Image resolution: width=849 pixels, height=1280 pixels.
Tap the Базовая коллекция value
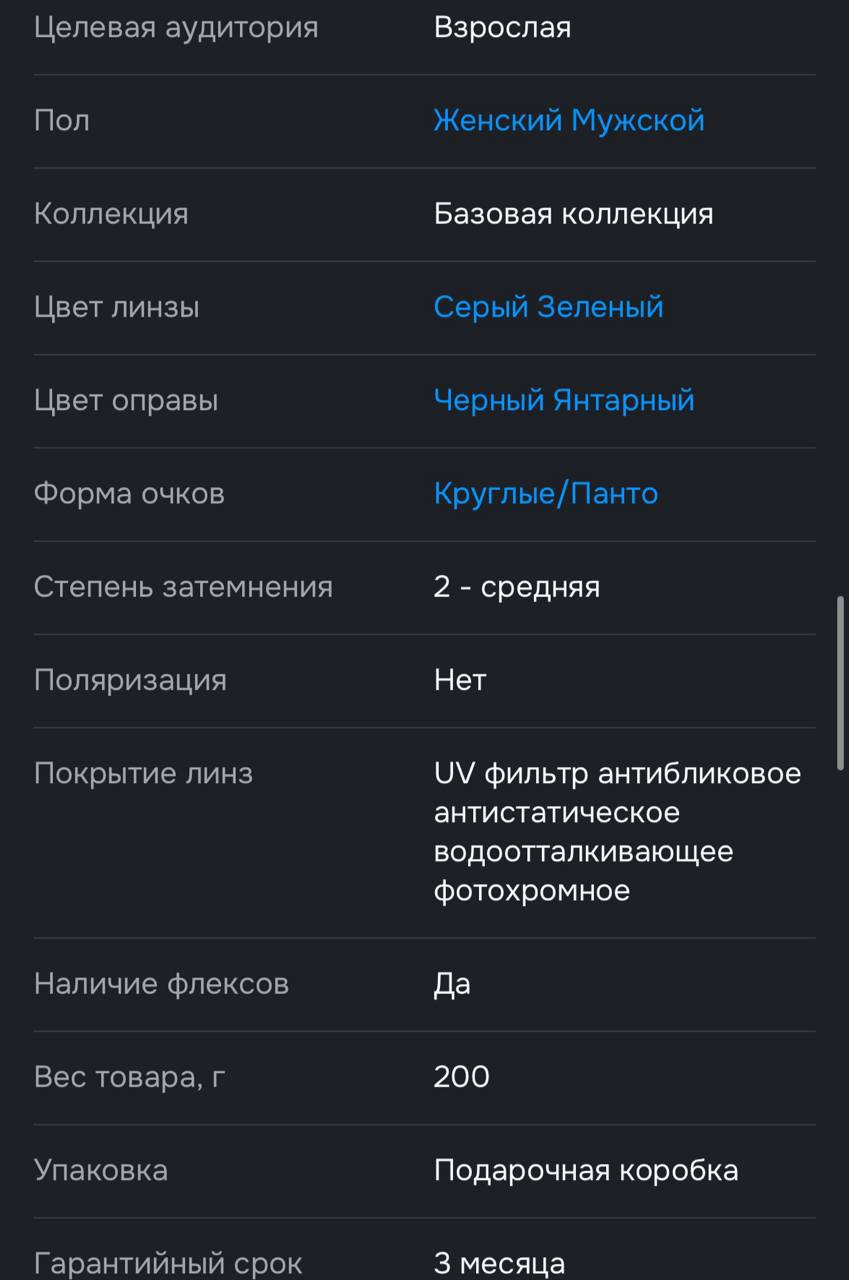click(x=573, y=214)
